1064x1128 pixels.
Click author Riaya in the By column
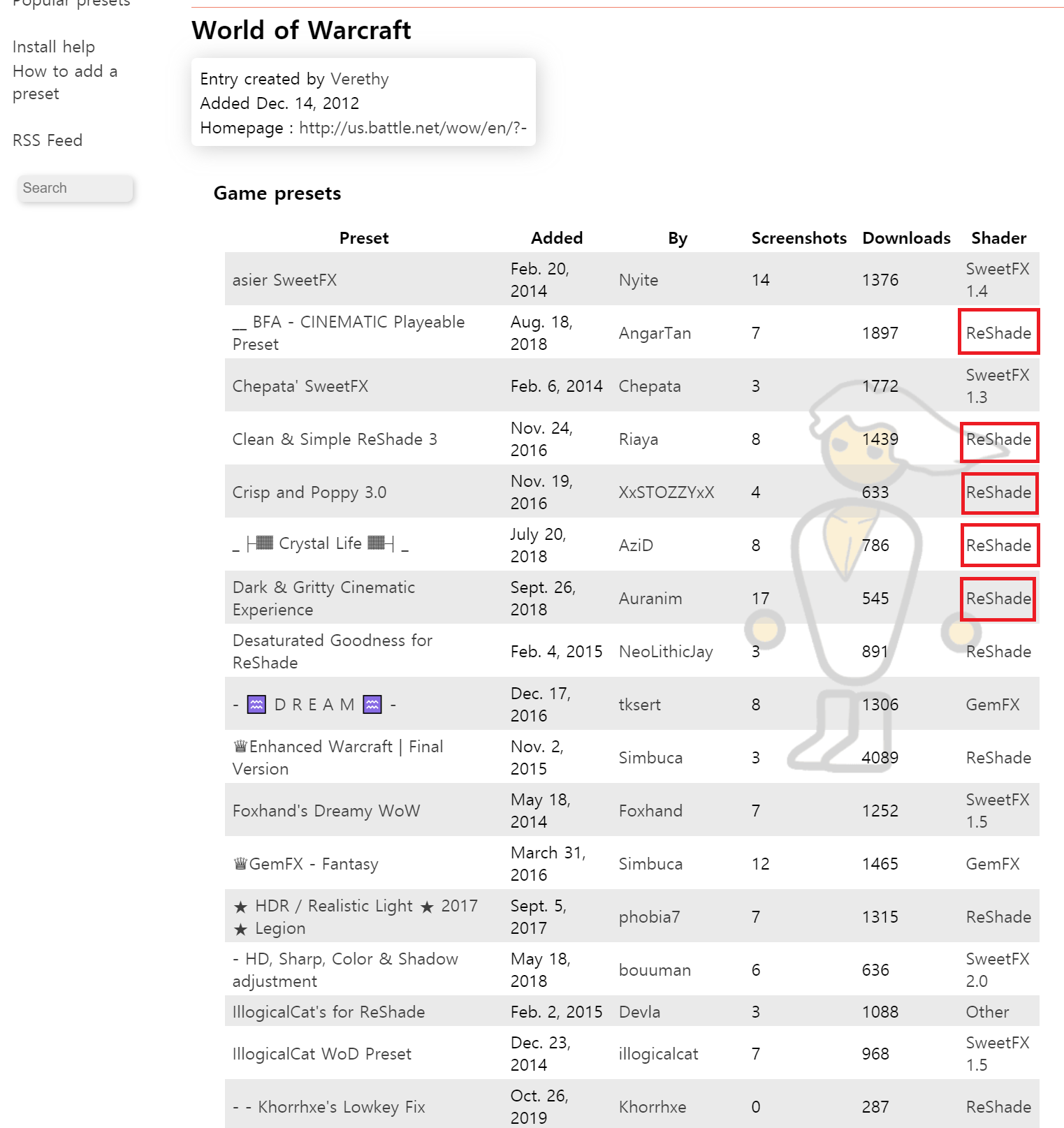click(x=639, y=439)
